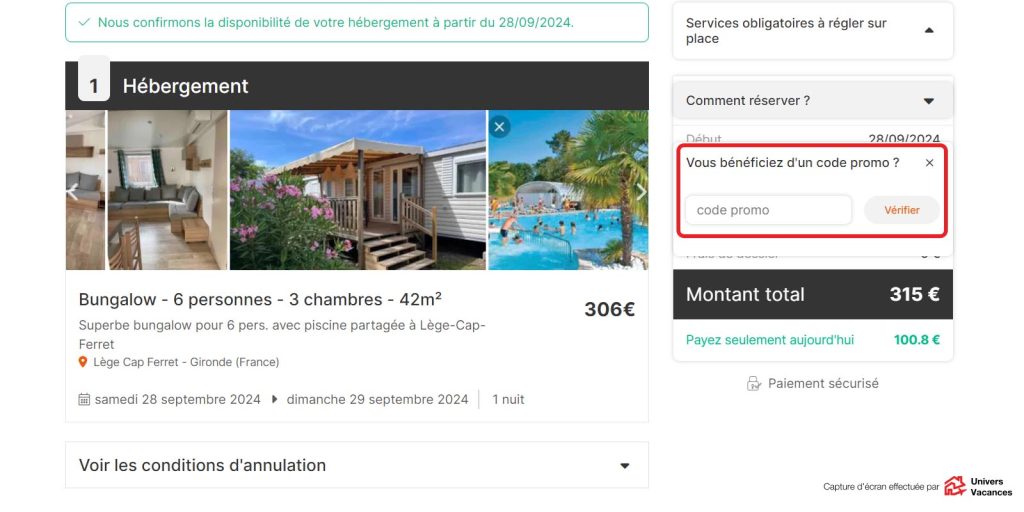The width and height of the screenshot is (1024, 512).
Task: Click Payez seulement aujourd'hui text
Action: [x=770, y=340]
